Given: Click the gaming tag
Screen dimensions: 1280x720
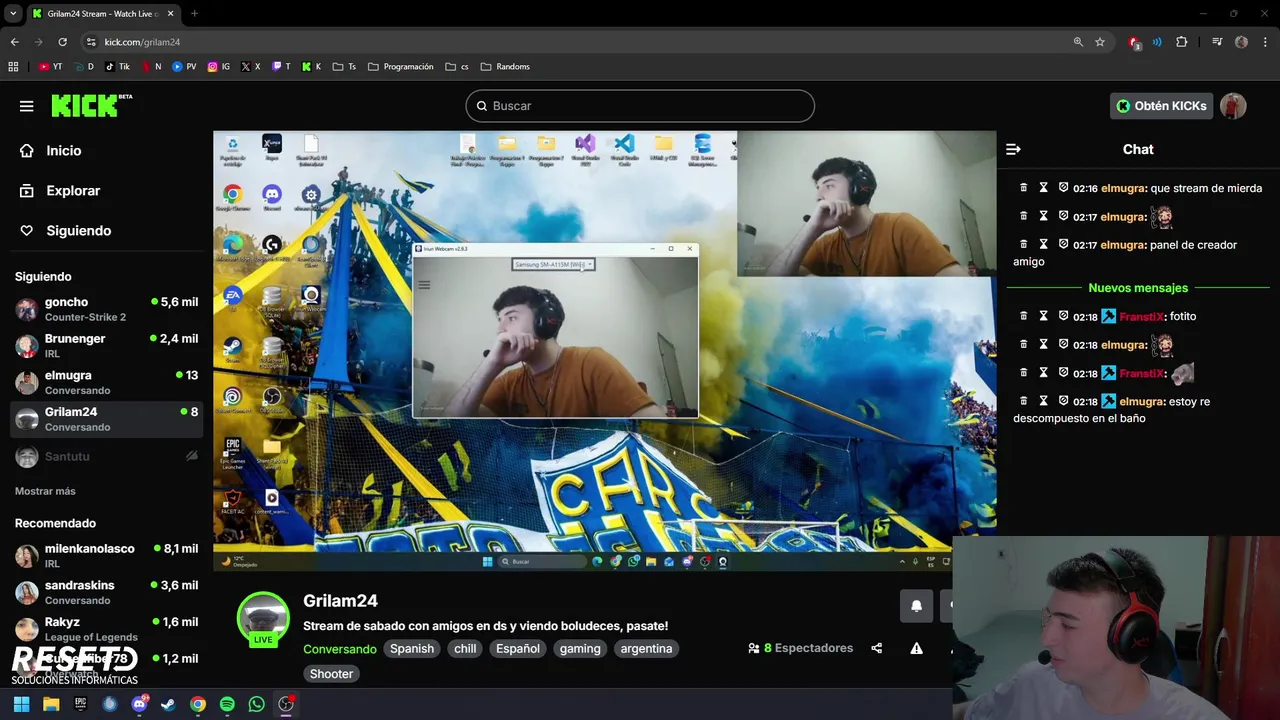Looking at the screenshot, I should 580,649.
